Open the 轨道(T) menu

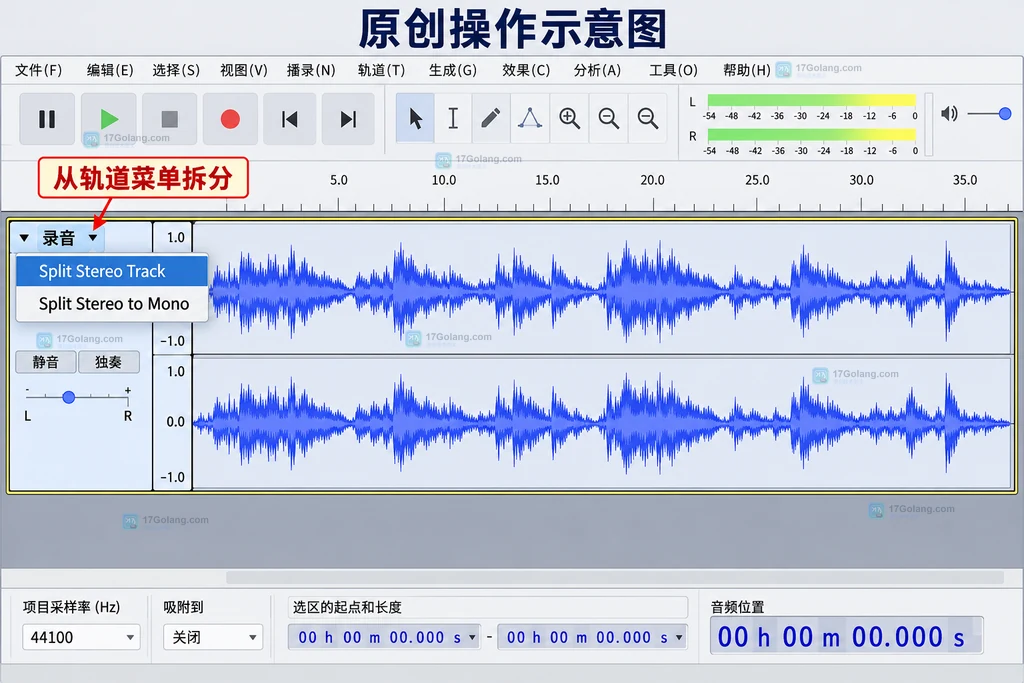(x=381, y=70)
